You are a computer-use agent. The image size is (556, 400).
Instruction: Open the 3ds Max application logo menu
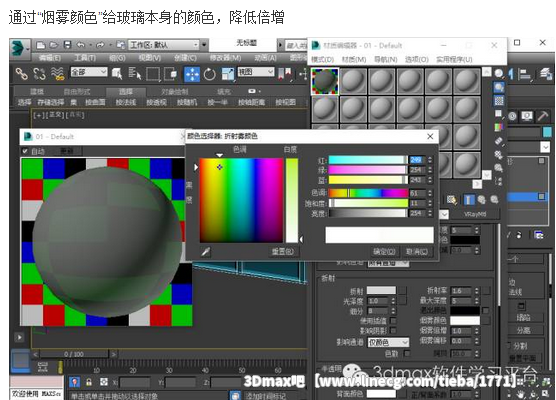click(x=20, y=48)
